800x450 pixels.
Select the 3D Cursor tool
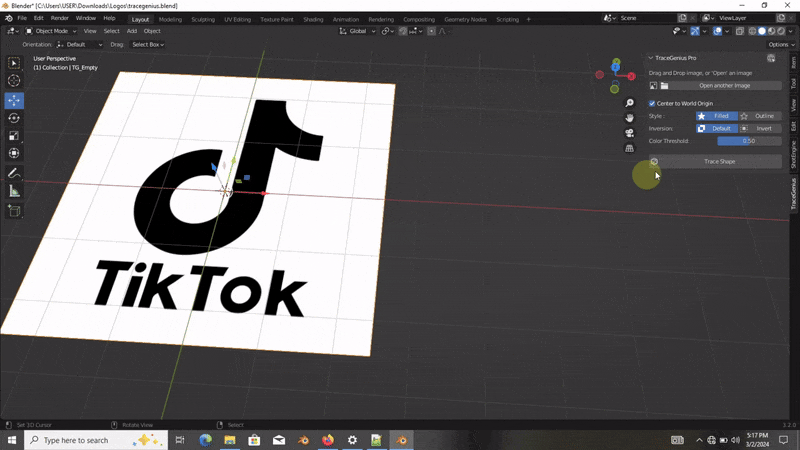pyautogui.click(x=14, y=81)
